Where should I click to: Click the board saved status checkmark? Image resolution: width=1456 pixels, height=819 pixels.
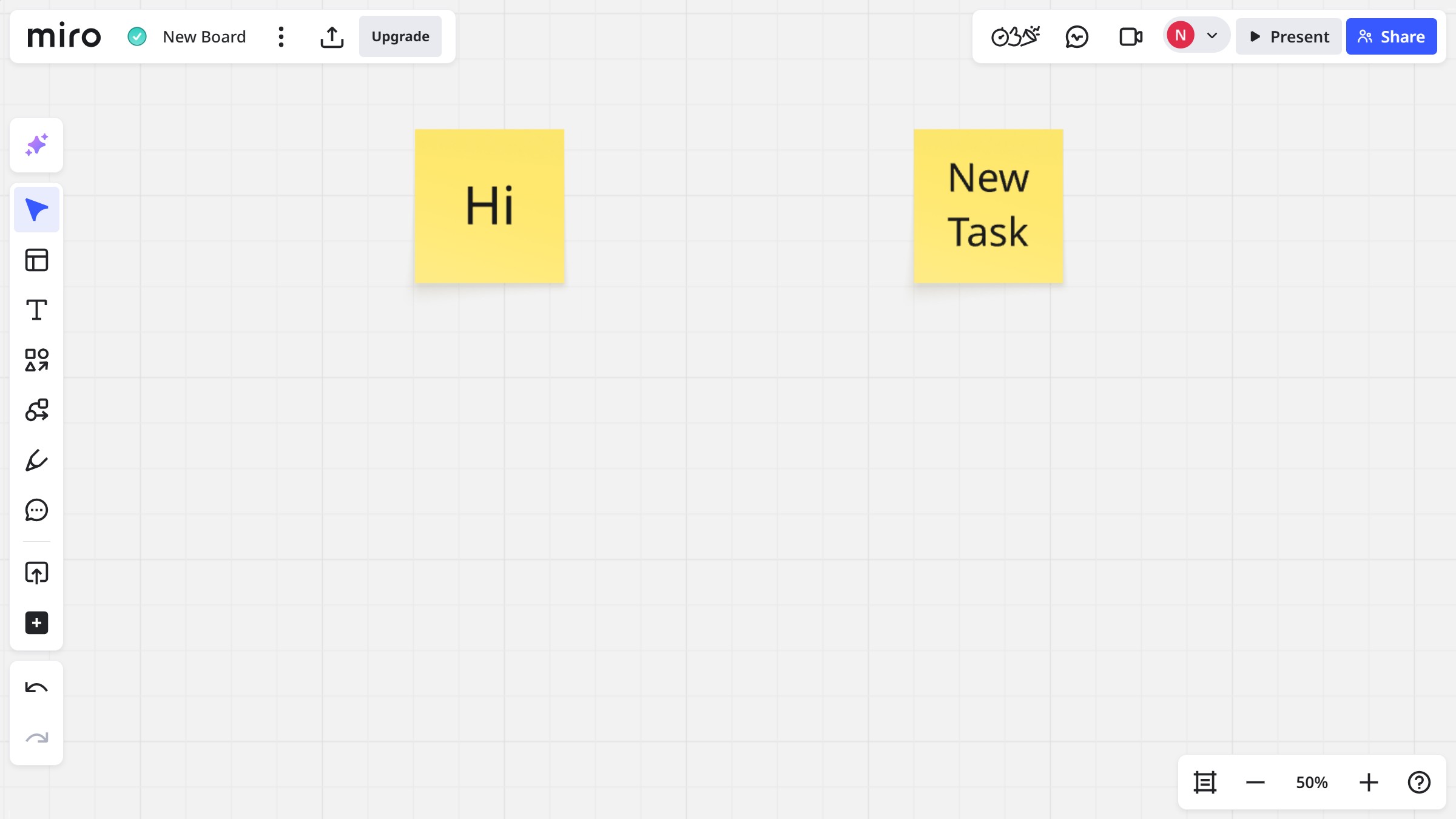coord(137,36)
